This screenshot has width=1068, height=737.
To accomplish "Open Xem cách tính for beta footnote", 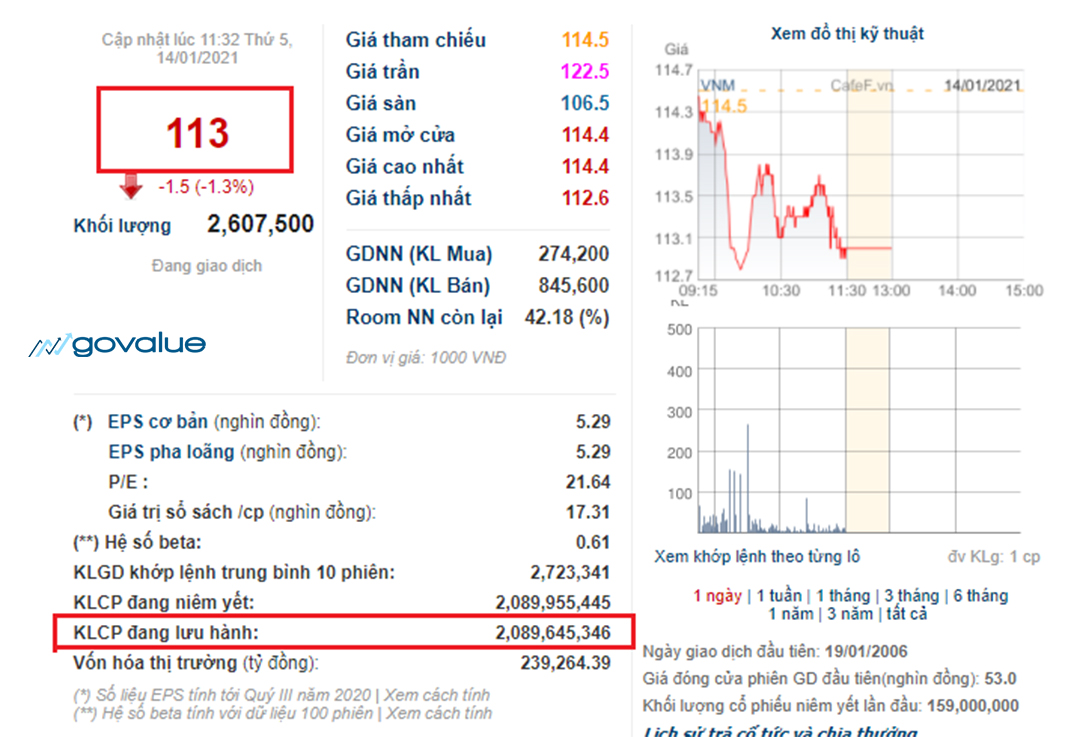I will point(439,713).
